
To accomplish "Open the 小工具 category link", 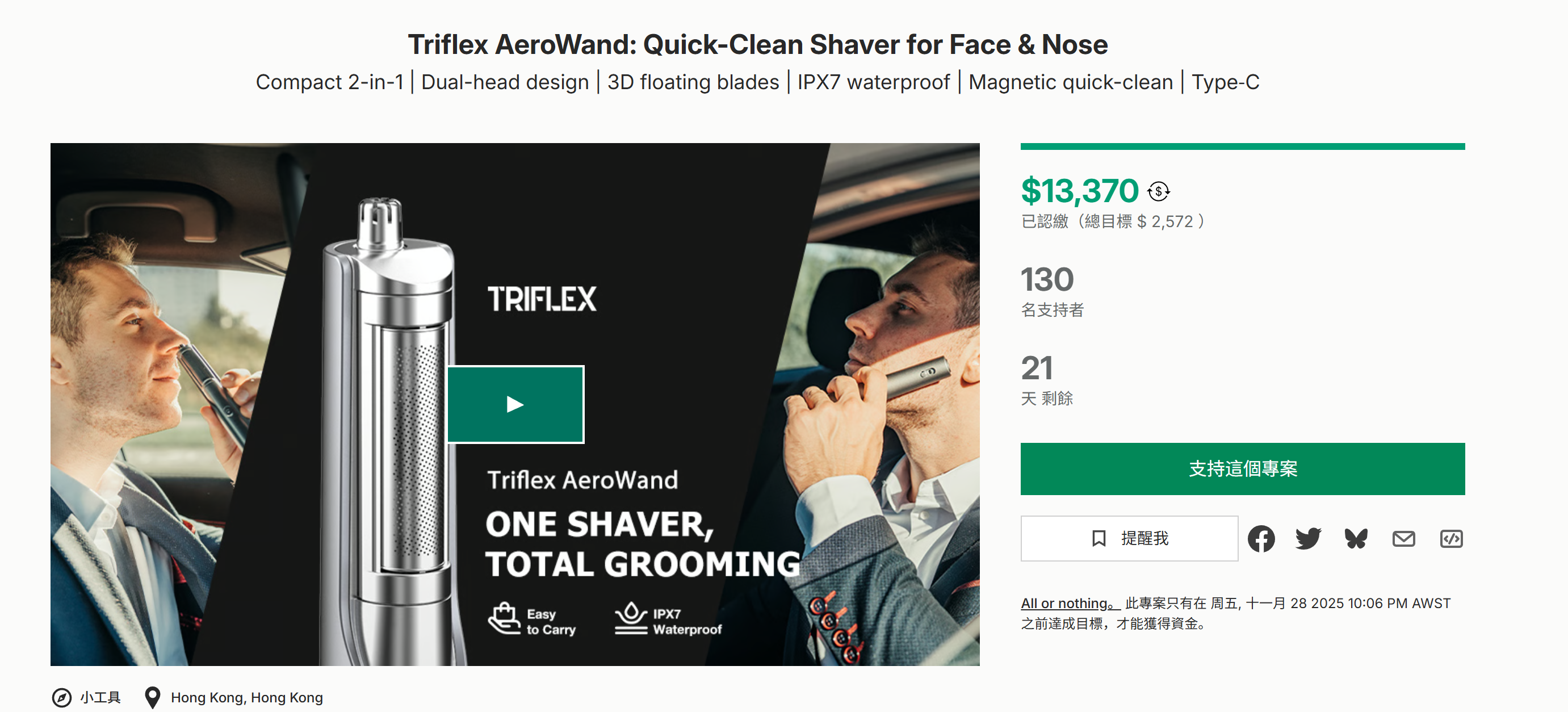I will 100,697.
